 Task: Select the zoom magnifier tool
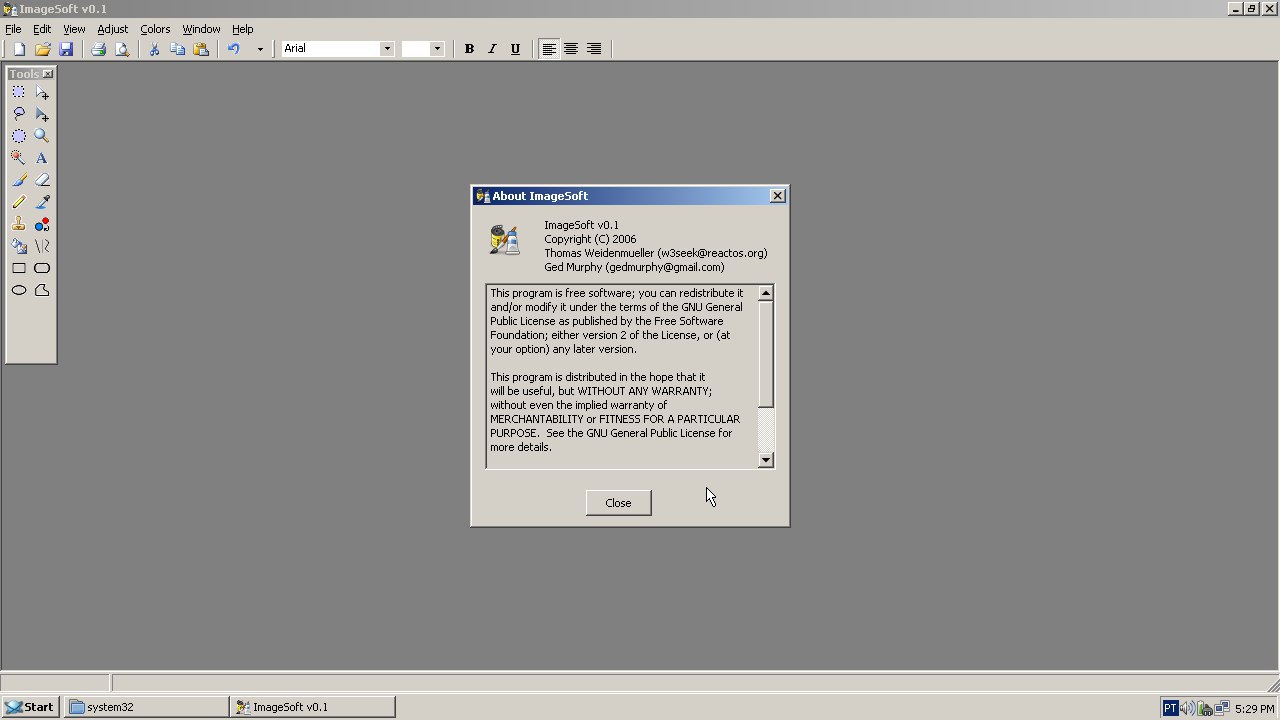coord(42,136)
